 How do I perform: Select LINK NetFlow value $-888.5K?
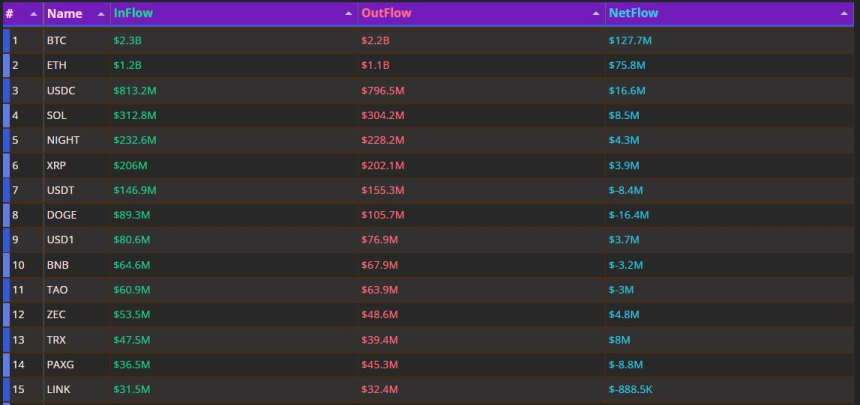coord(632,389)
